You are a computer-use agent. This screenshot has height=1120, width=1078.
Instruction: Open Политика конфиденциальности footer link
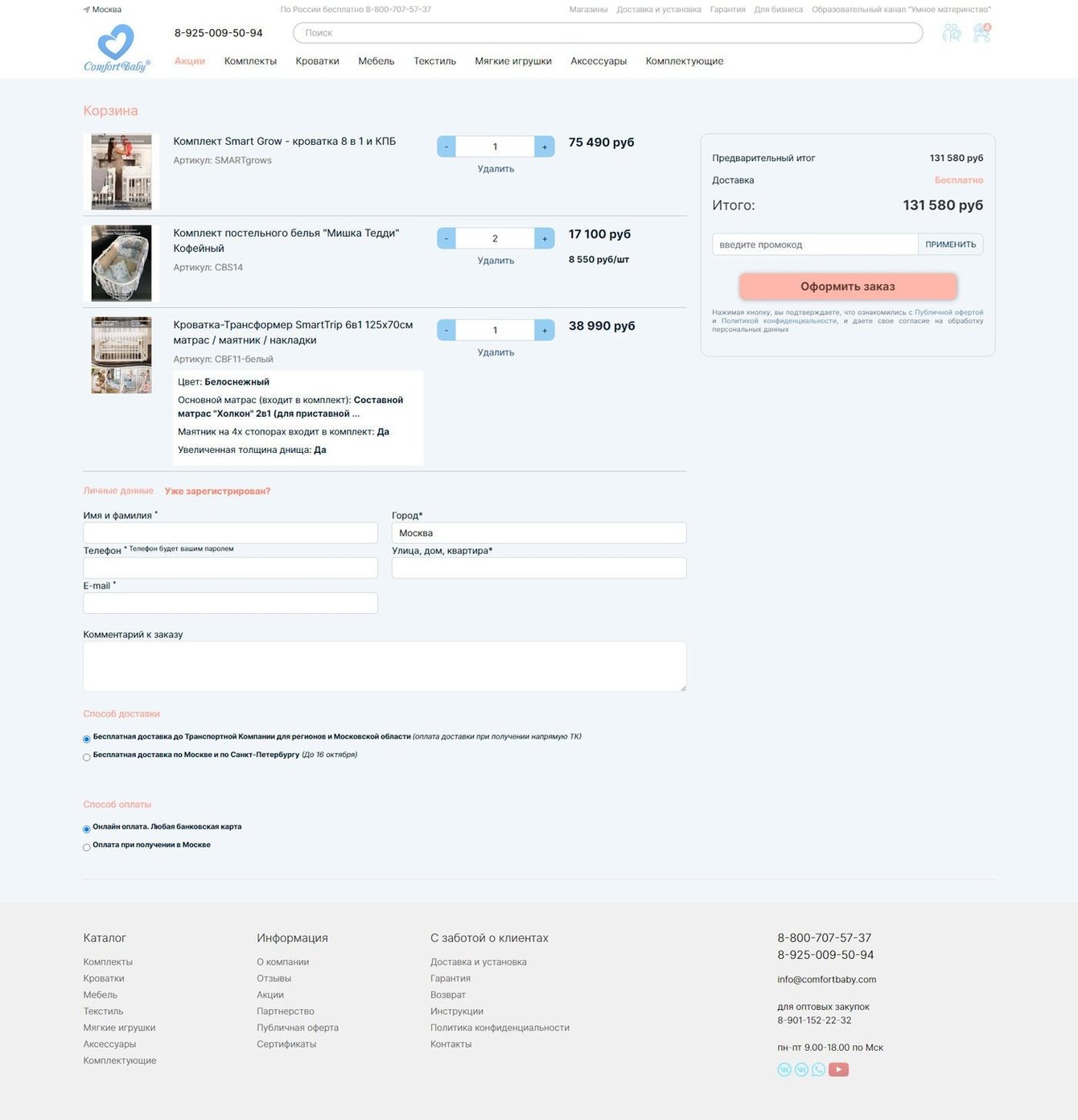500,1027
